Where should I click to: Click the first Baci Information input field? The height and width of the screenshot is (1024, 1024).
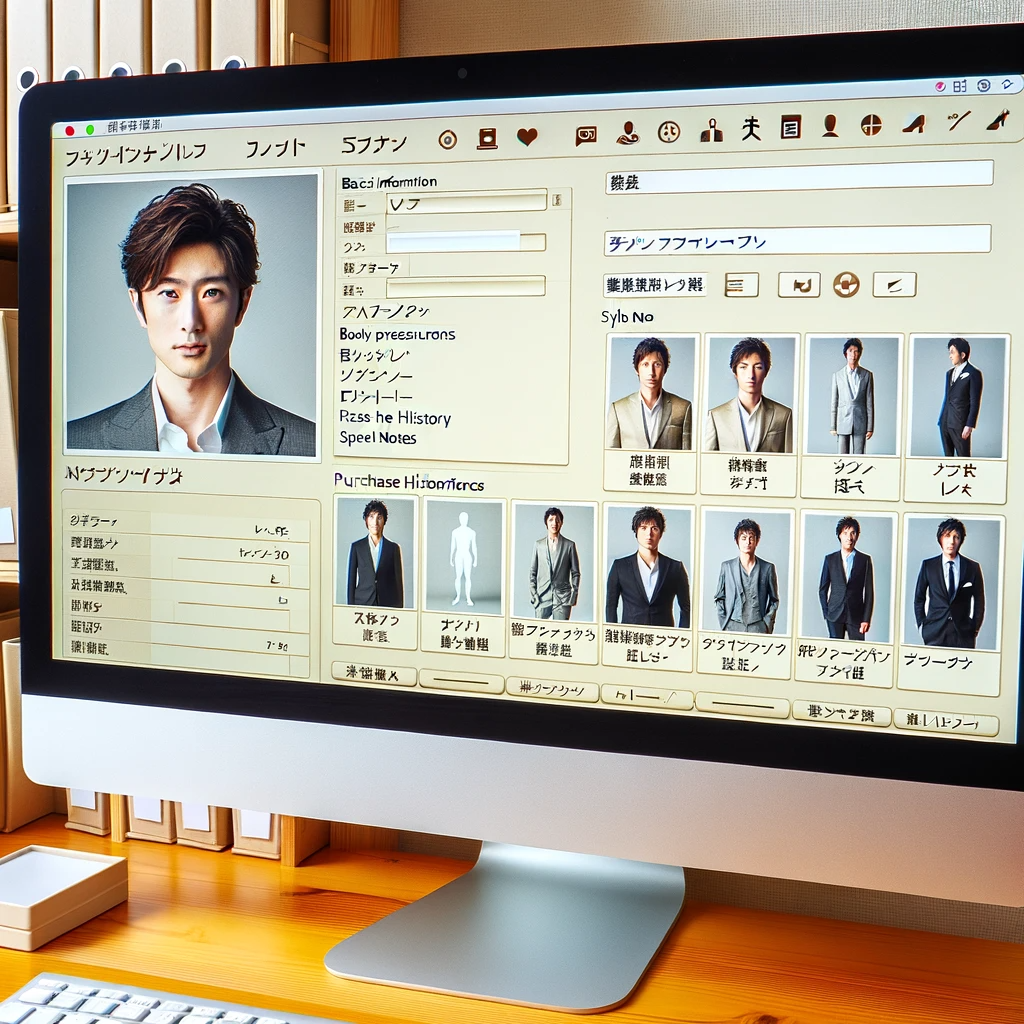[466, 202]
